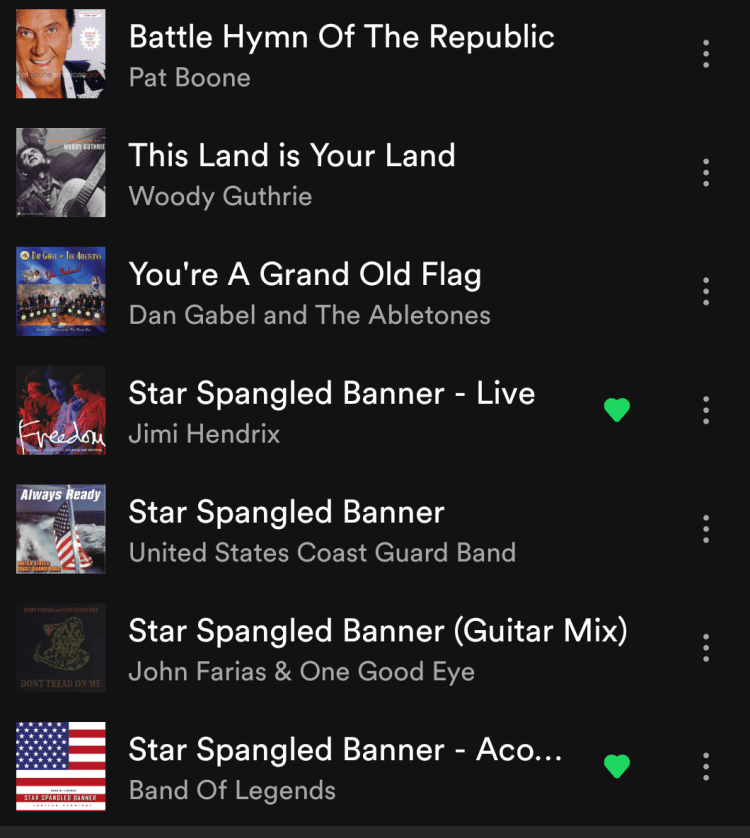
Task: Unlike the Band Of Legends track via green heart
Action: (x=617, y=766)
